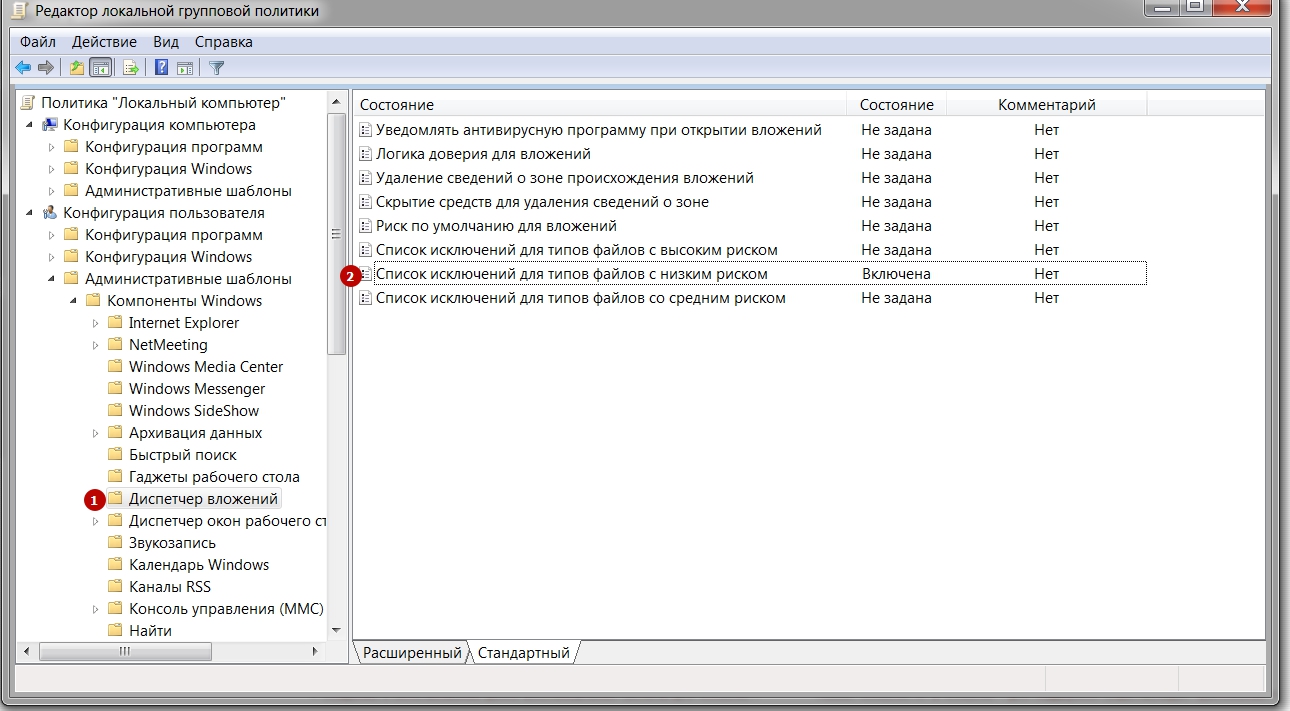1290x711 pixels.
Task: Open the 'Действие' menu
Action: [104, 42]
